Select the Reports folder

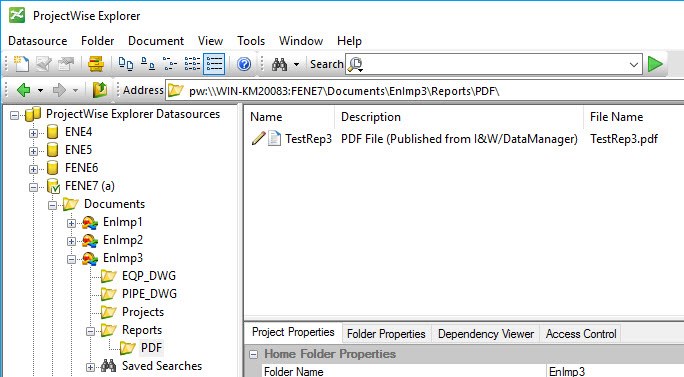[x=142, y=330]
